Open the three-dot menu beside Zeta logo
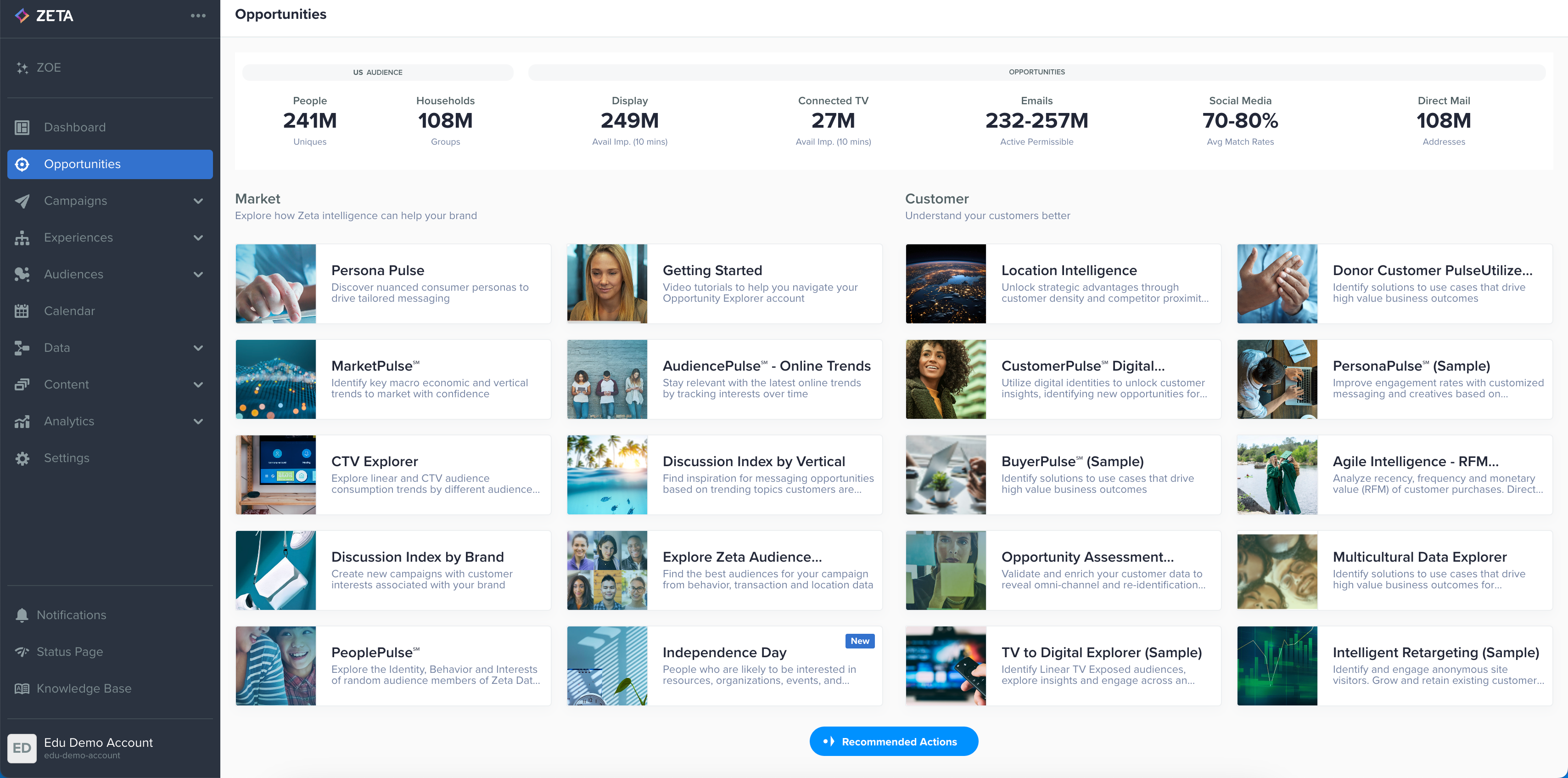 pyautogui.click(x=198, y=16)
